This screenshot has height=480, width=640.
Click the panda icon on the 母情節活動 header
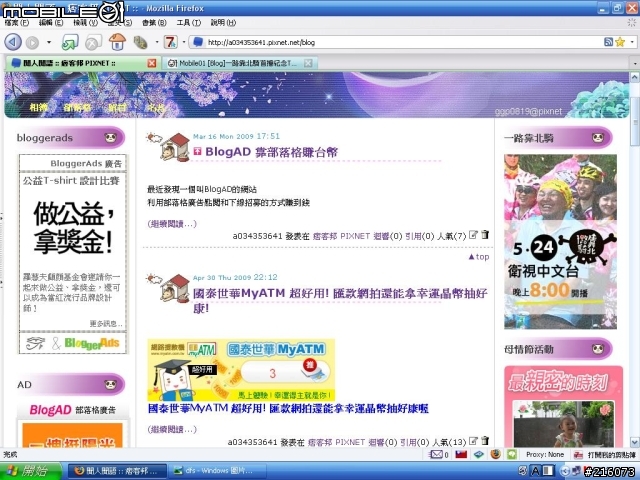(598, 349)
